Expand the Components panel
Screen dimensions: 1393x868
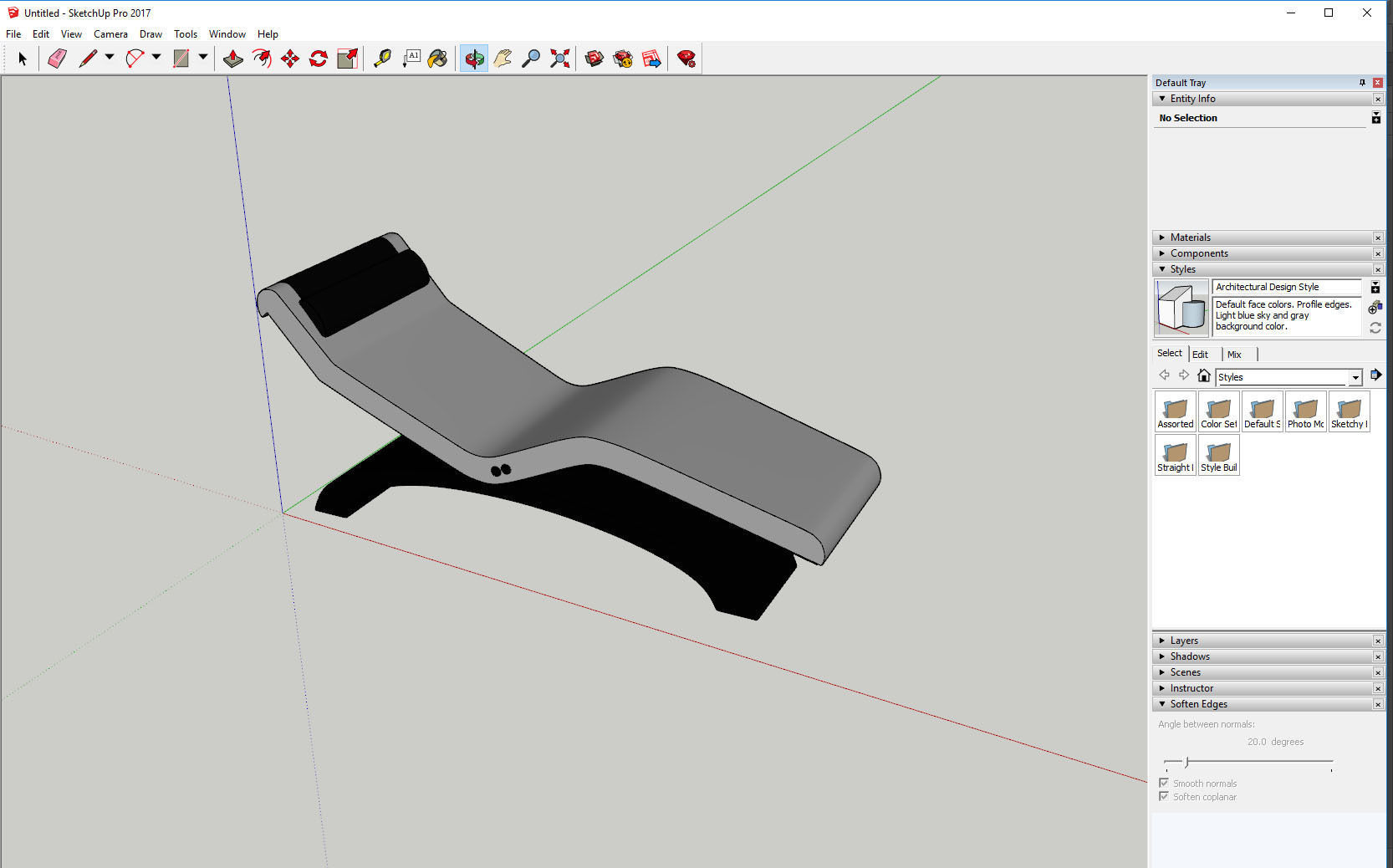click(1162, 253)
